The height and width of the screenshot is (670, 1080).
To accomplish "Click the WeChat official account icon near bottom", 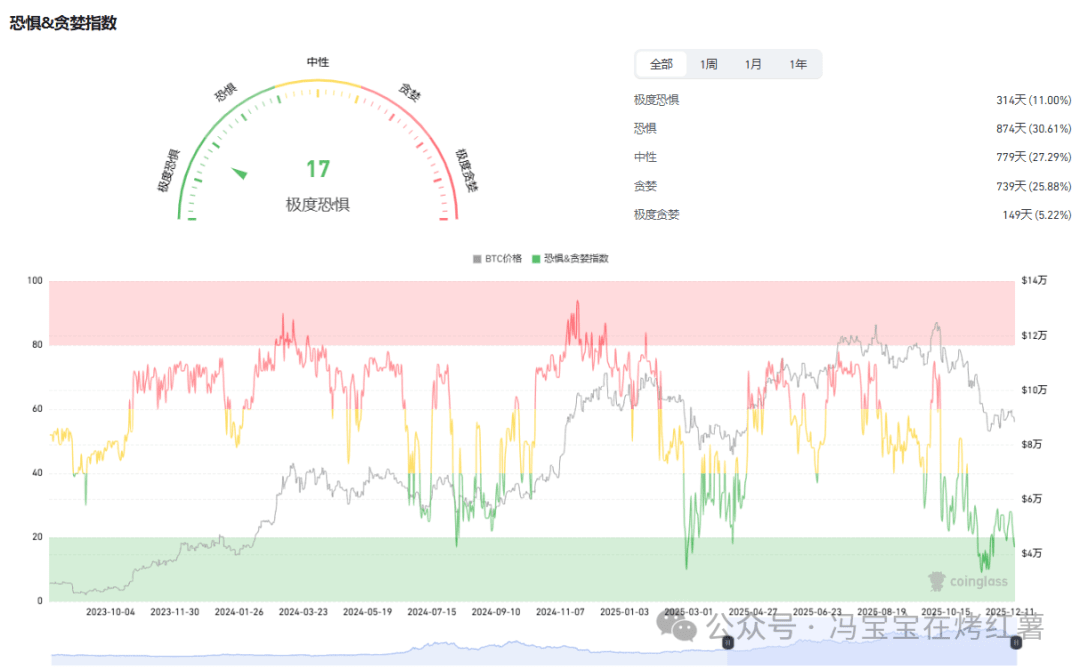I will (679, 629).
